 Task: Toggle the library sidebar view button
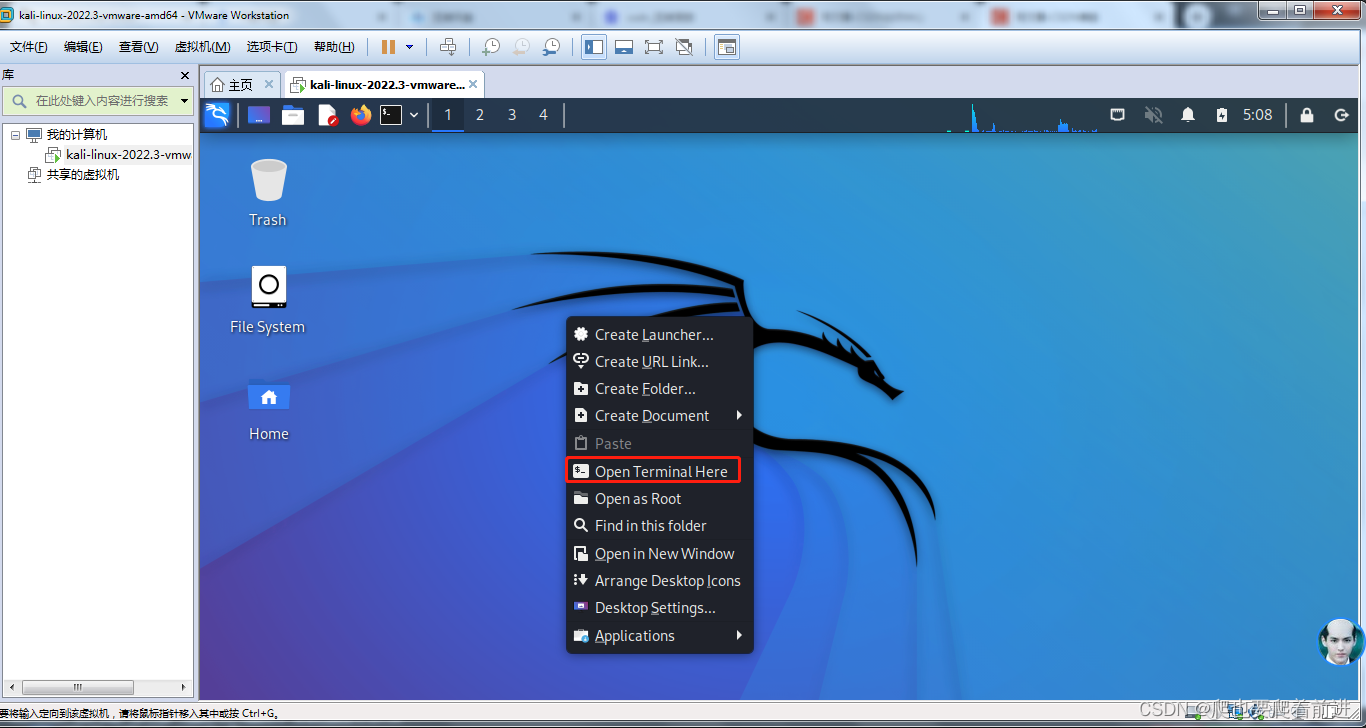pyautogui.click(x=594, y=47)
